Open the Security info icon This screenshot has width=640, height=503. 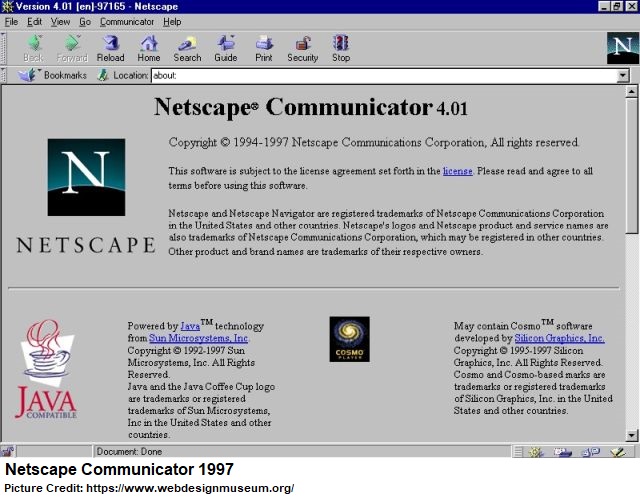click(302, 48)
